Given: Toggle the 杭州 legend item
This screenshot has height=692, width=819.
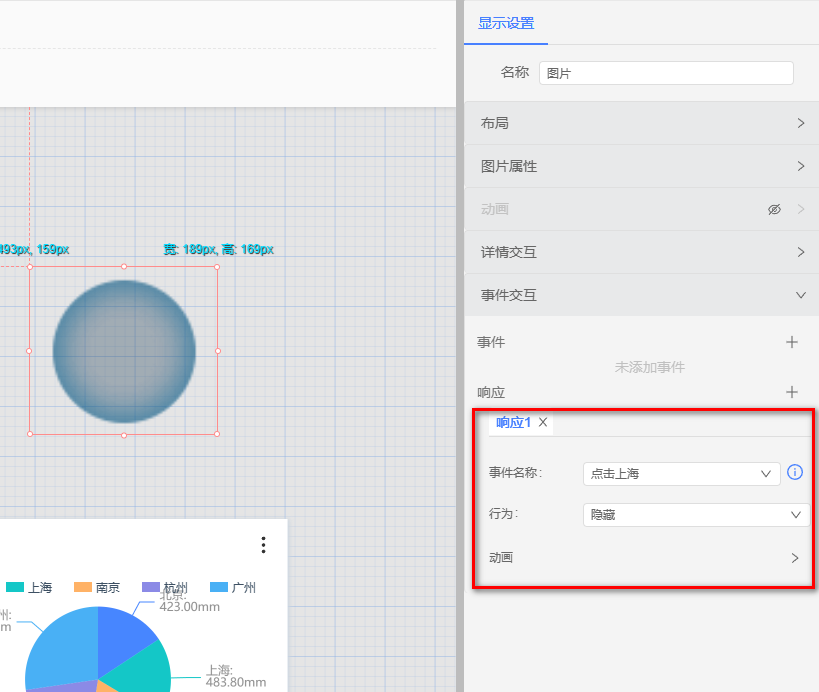Looking at the screenshot, I should pyautogui.click(x=164, y=588).
